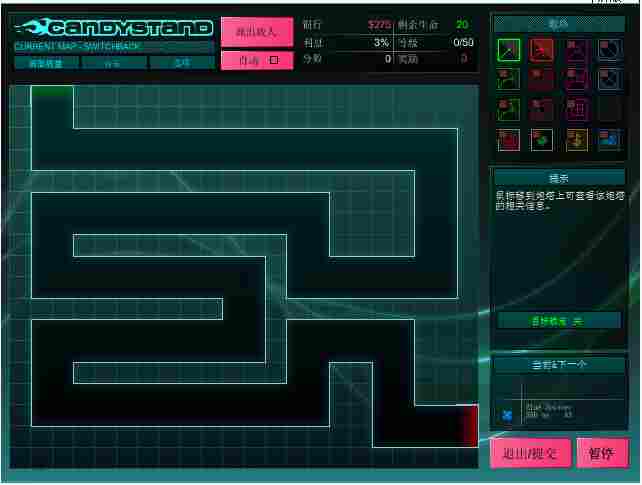Click the 退出/提交 quit and submit button

530,453
